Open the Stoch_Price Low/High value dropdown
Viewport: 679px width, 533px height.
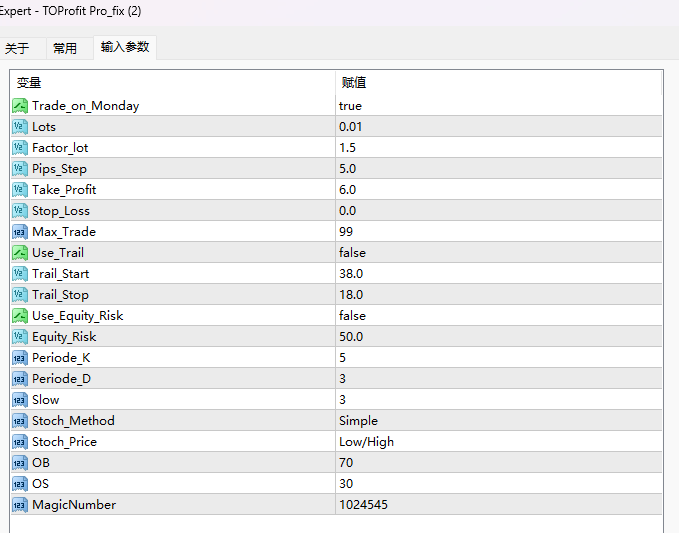click(x=365, y=442)
